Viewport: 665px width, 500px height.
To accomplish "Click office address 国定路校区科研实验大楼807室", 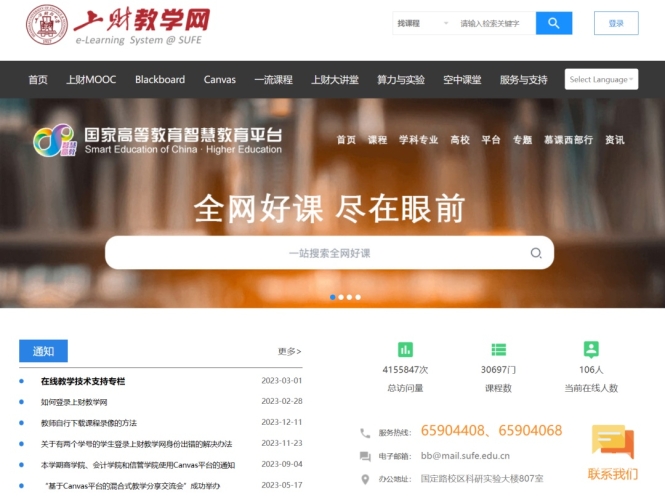I will point(482,479).
